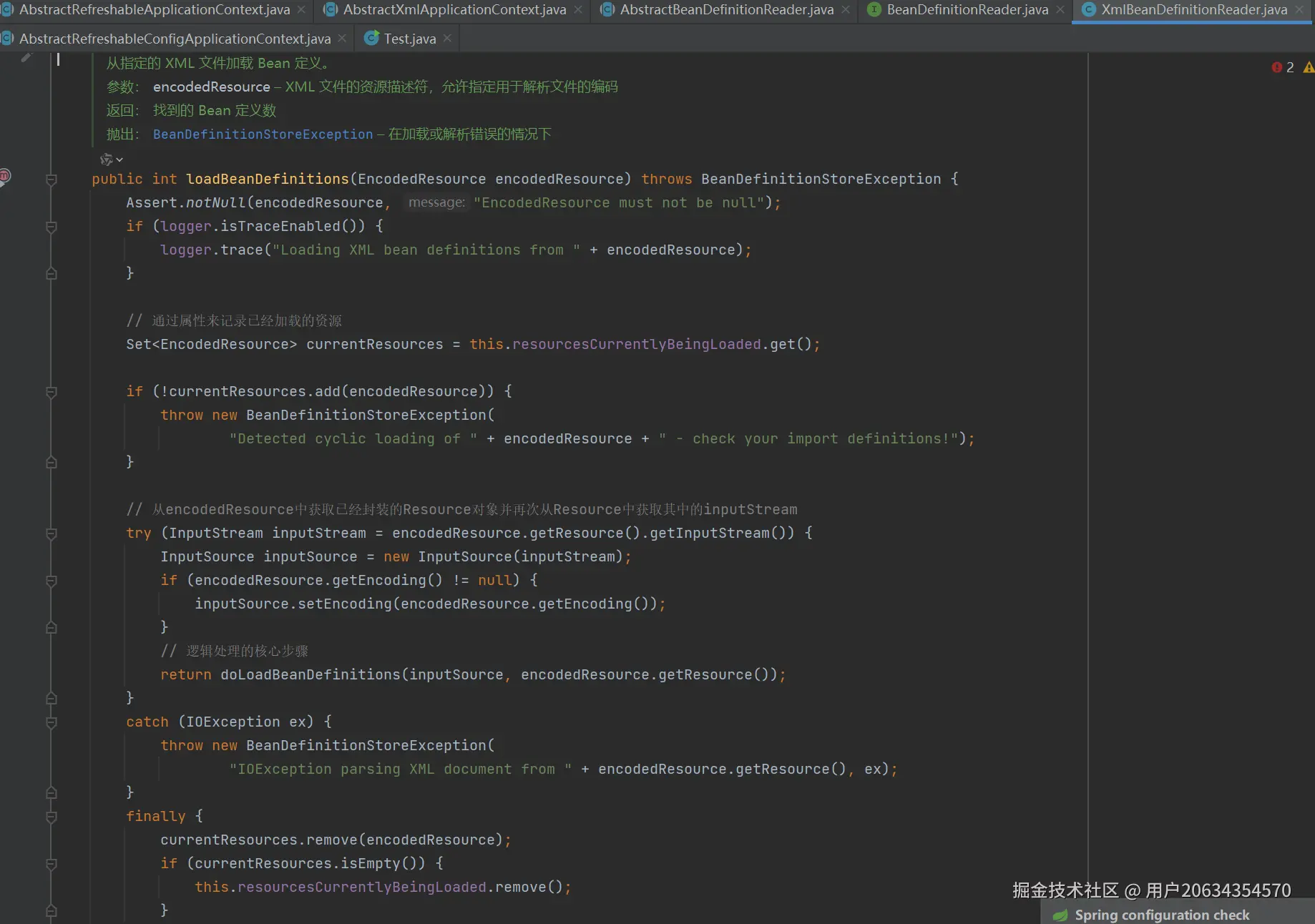
Task: Close the Test.java tab
Action: click(447, 39)
